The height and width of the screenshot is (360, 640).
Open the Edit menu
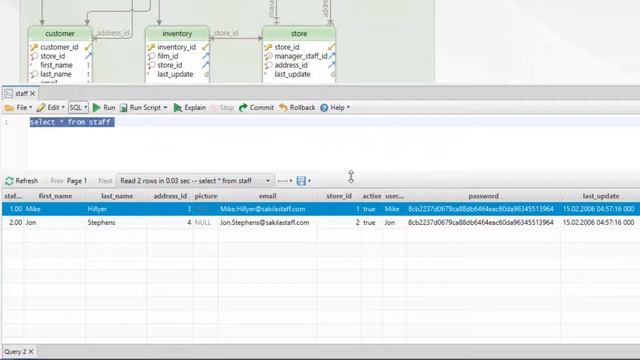coord(51,108)
